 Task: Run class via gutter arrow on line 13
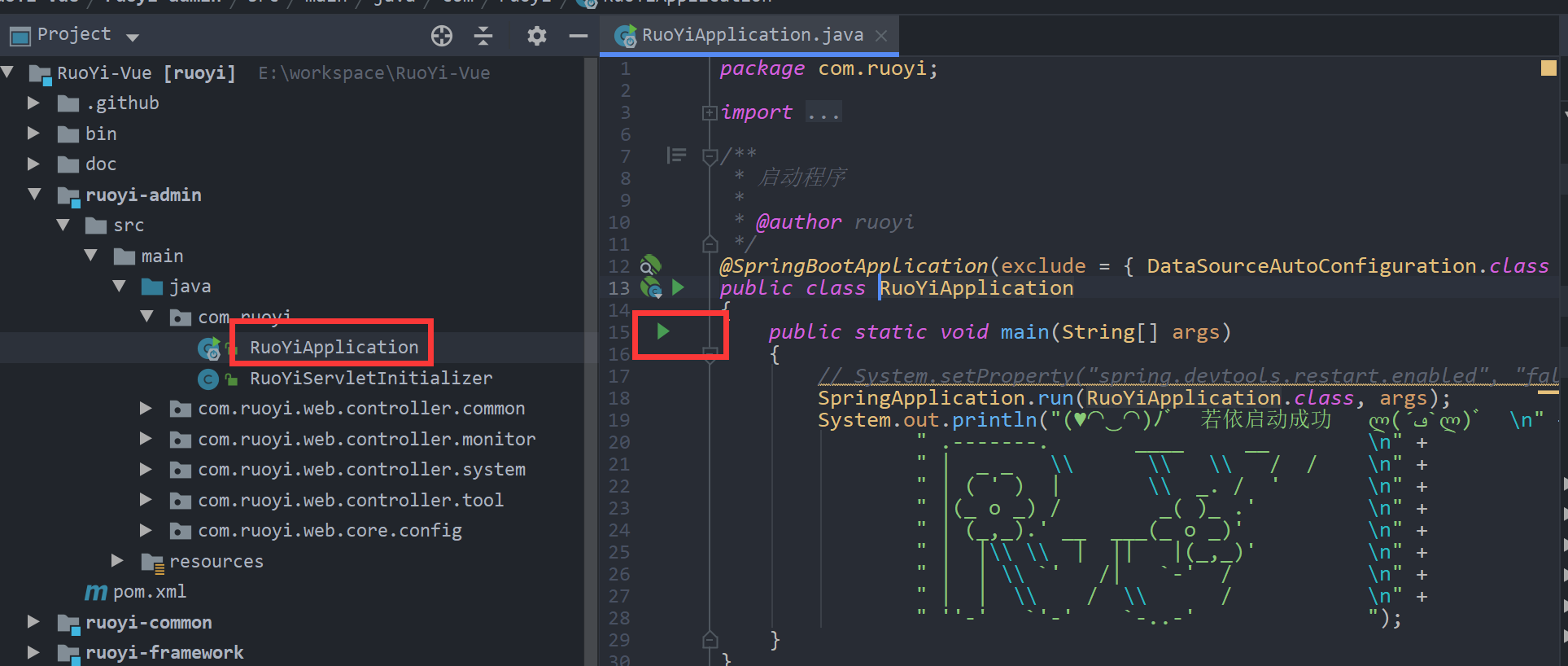[678, 287]
